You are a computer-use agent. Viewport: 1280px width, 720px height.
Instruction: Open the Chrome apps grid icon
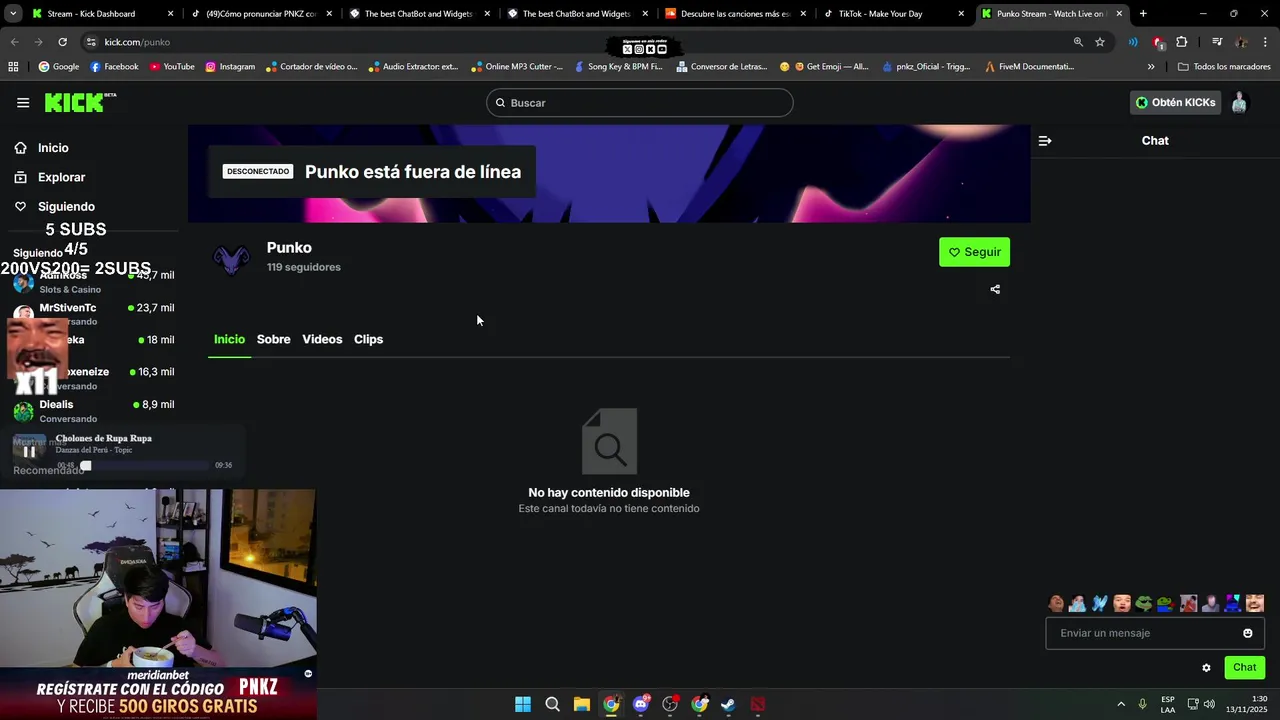[x=13, y=67]
